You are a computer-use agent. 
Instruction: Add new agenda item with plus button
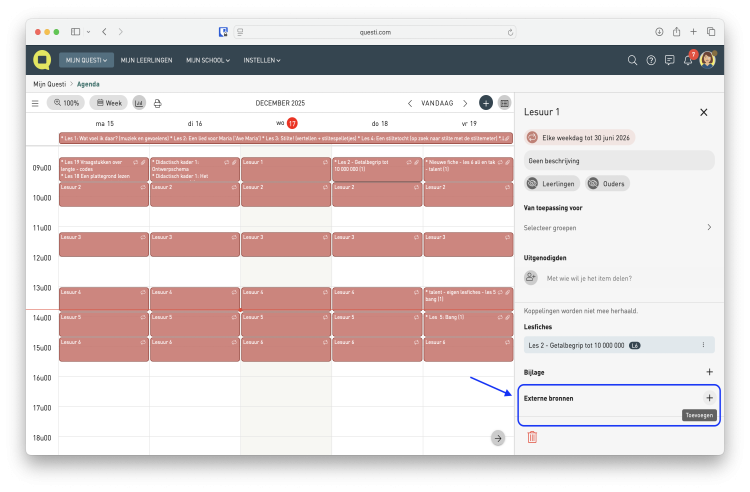point(486,103)
